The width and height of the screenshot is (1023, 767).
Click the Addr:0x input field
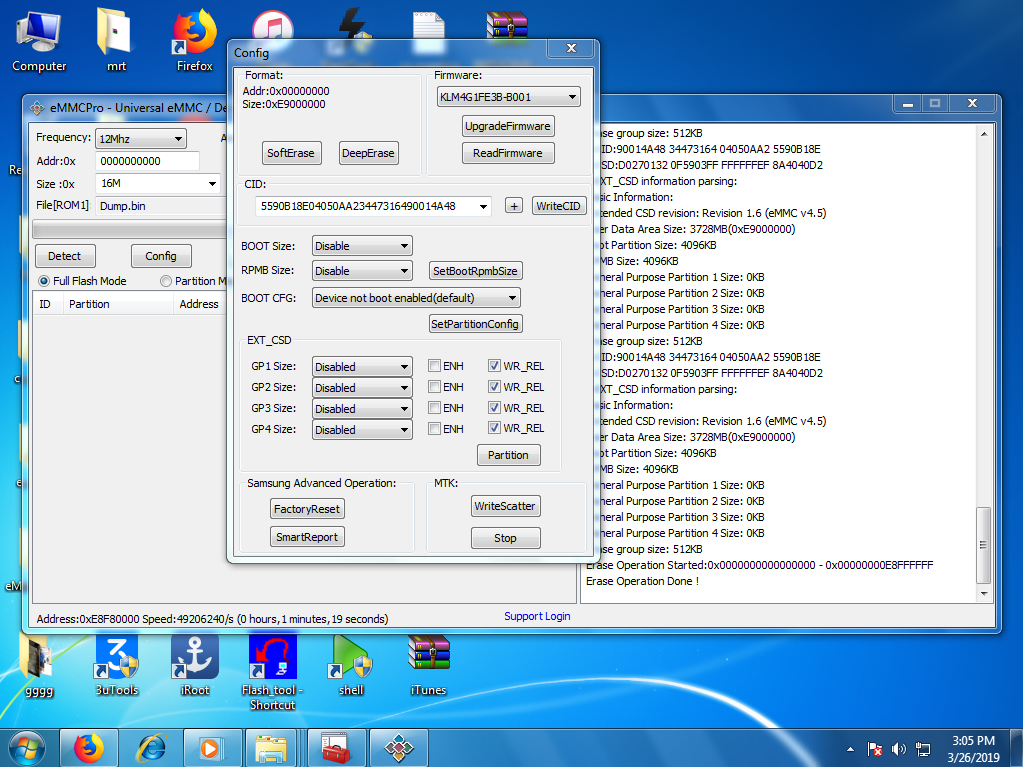(x=147, y=161)
